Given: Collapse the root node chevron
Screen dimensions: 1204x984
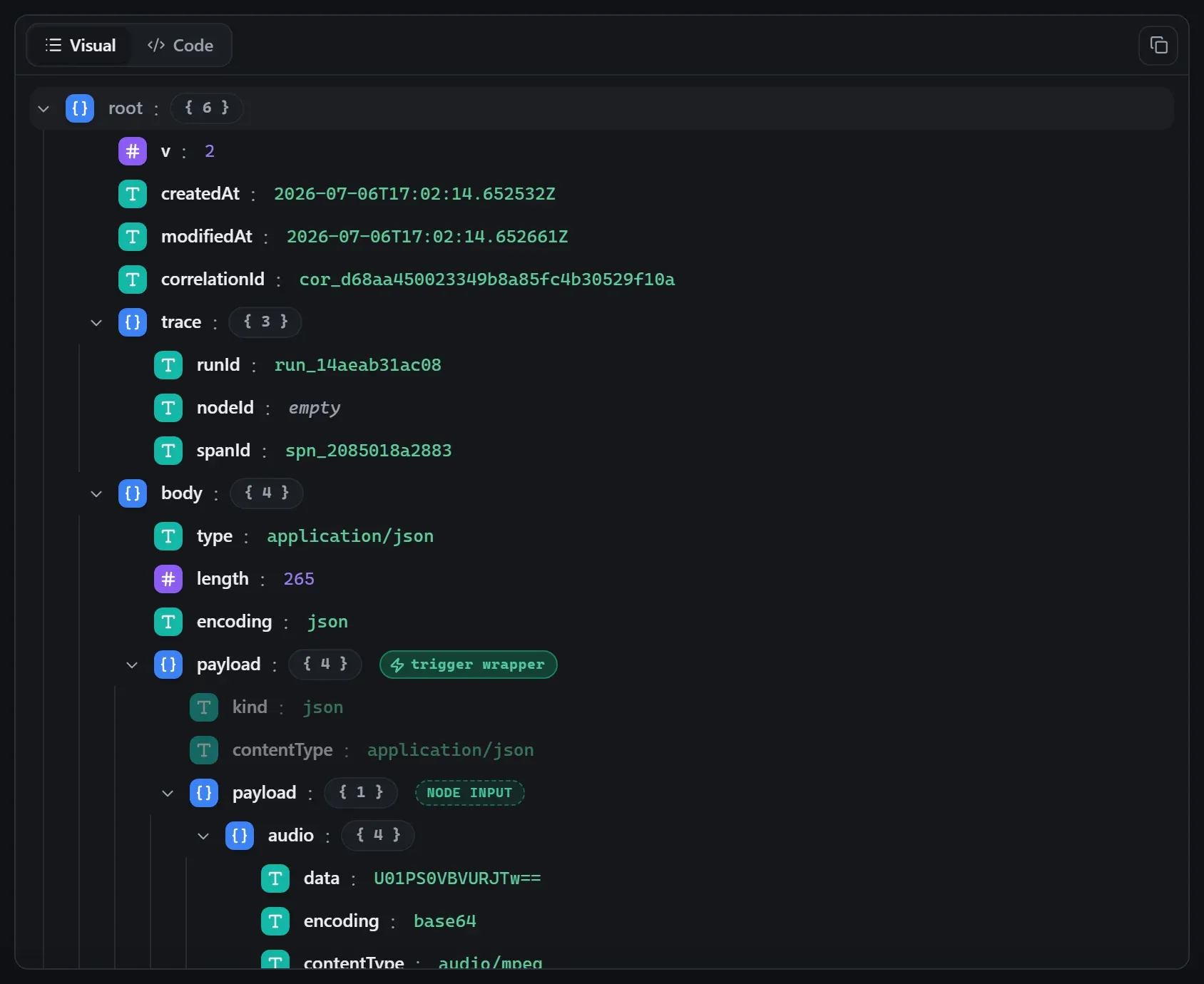Looking at the screenshot, I should (44, 108).
